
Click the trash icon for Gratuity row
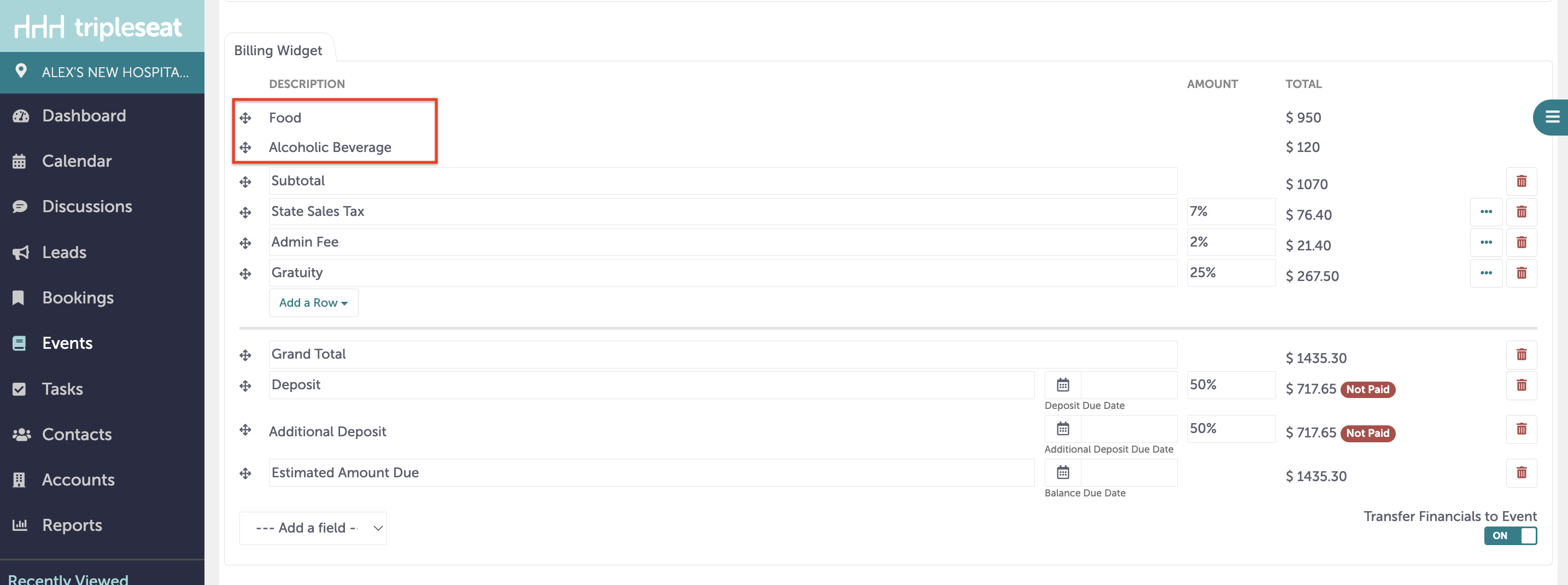[1521, 273]
